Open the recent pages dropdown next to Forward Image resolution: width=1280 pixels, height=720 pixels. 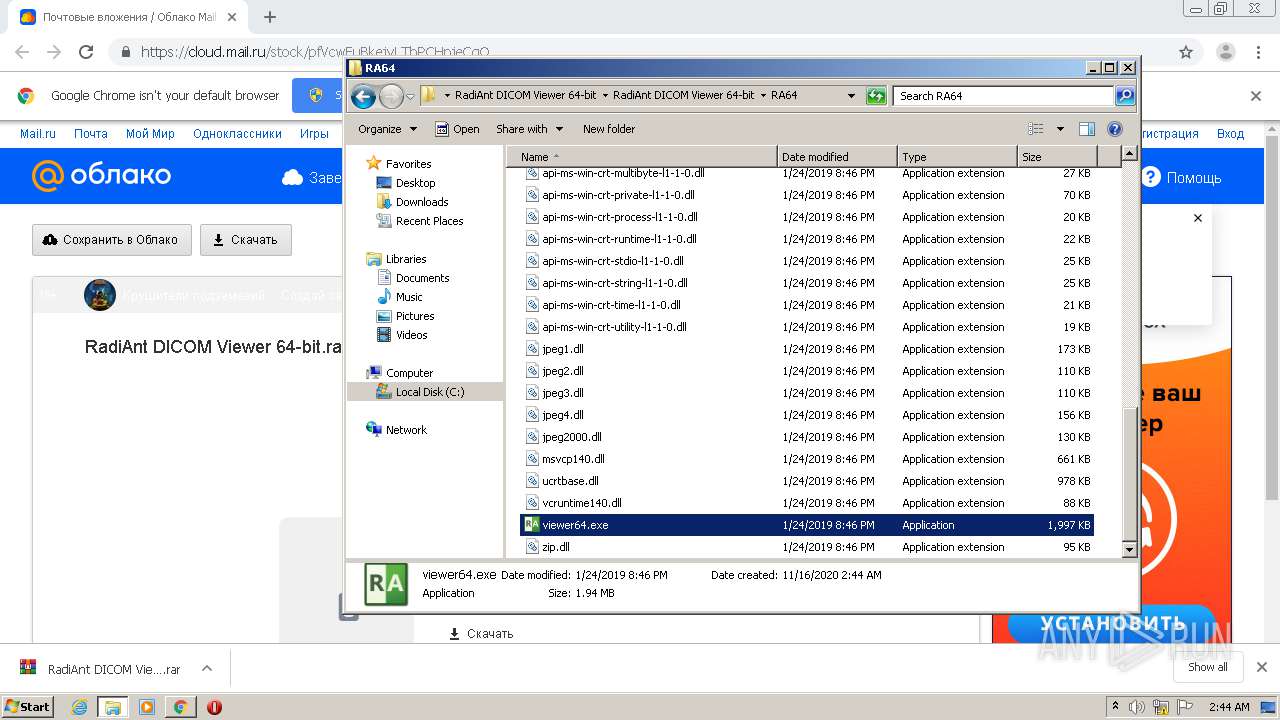(410, 97)
